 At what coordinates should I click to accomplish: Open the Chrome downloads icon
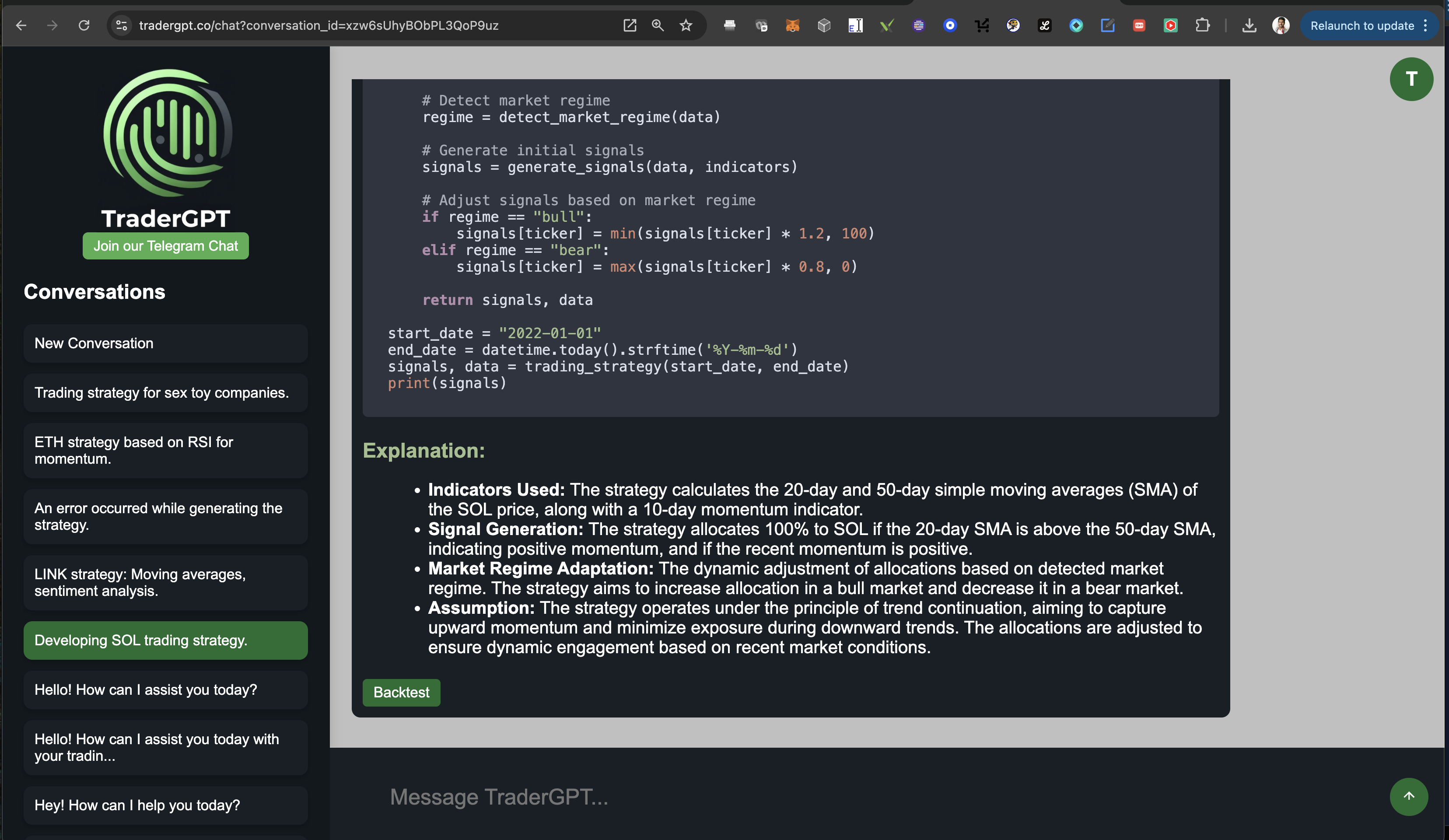[1249, 25]
